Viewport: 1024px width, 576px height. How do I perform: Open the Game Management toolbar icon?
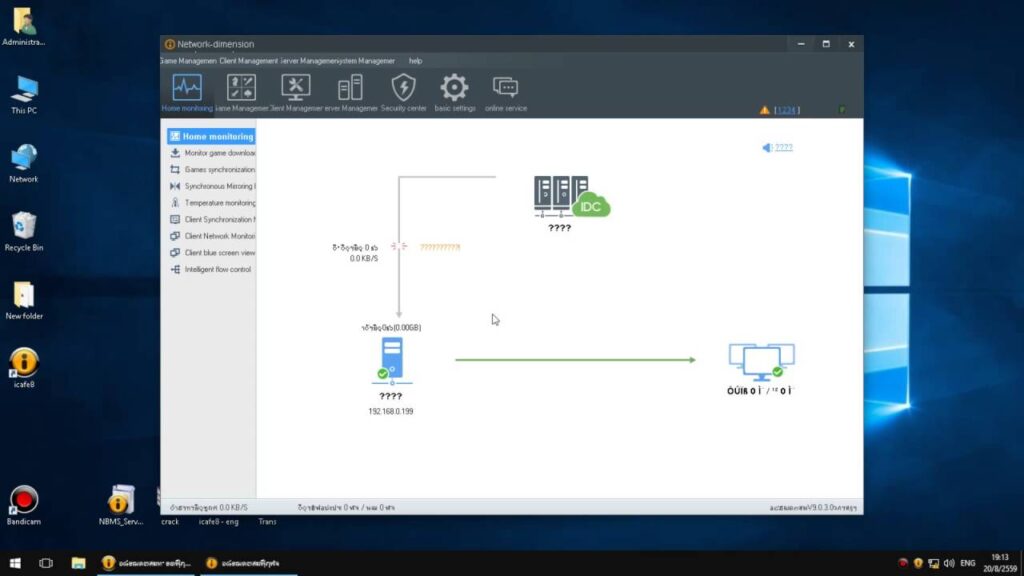click(x=241, y=92)
